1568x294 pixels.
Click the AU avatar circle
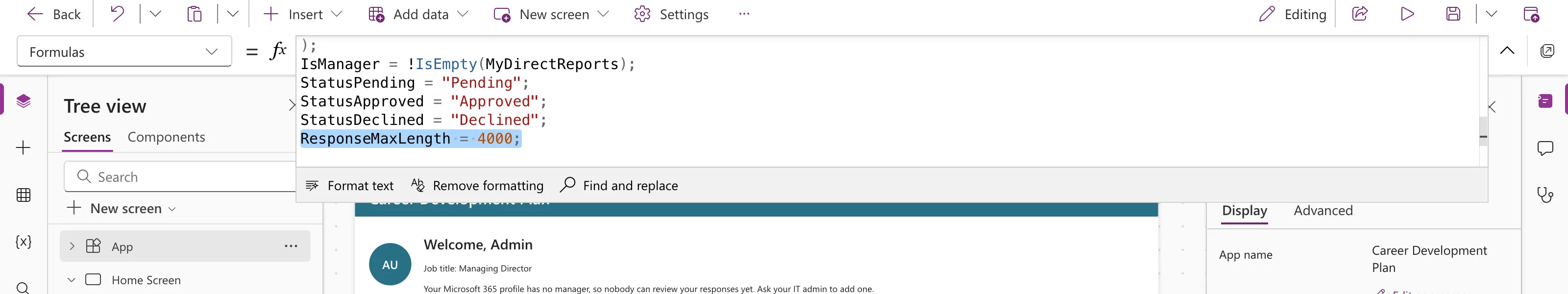[390, 264]
